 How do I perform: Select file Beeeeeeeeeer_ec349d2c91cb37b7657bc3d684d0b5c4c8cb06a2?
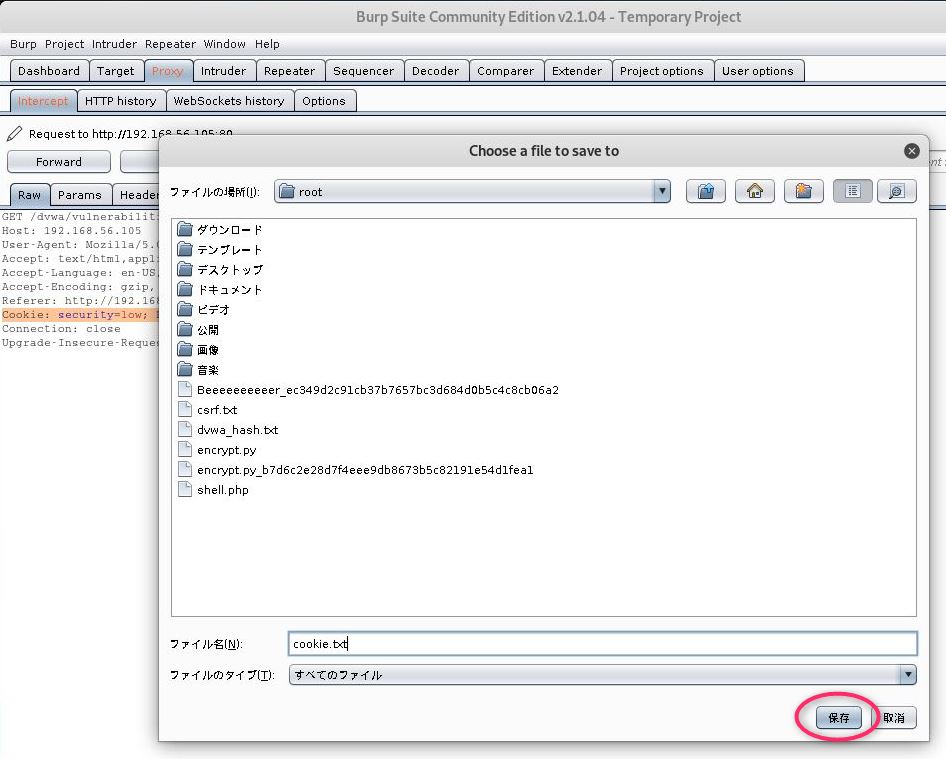click(x=369, y=390)
